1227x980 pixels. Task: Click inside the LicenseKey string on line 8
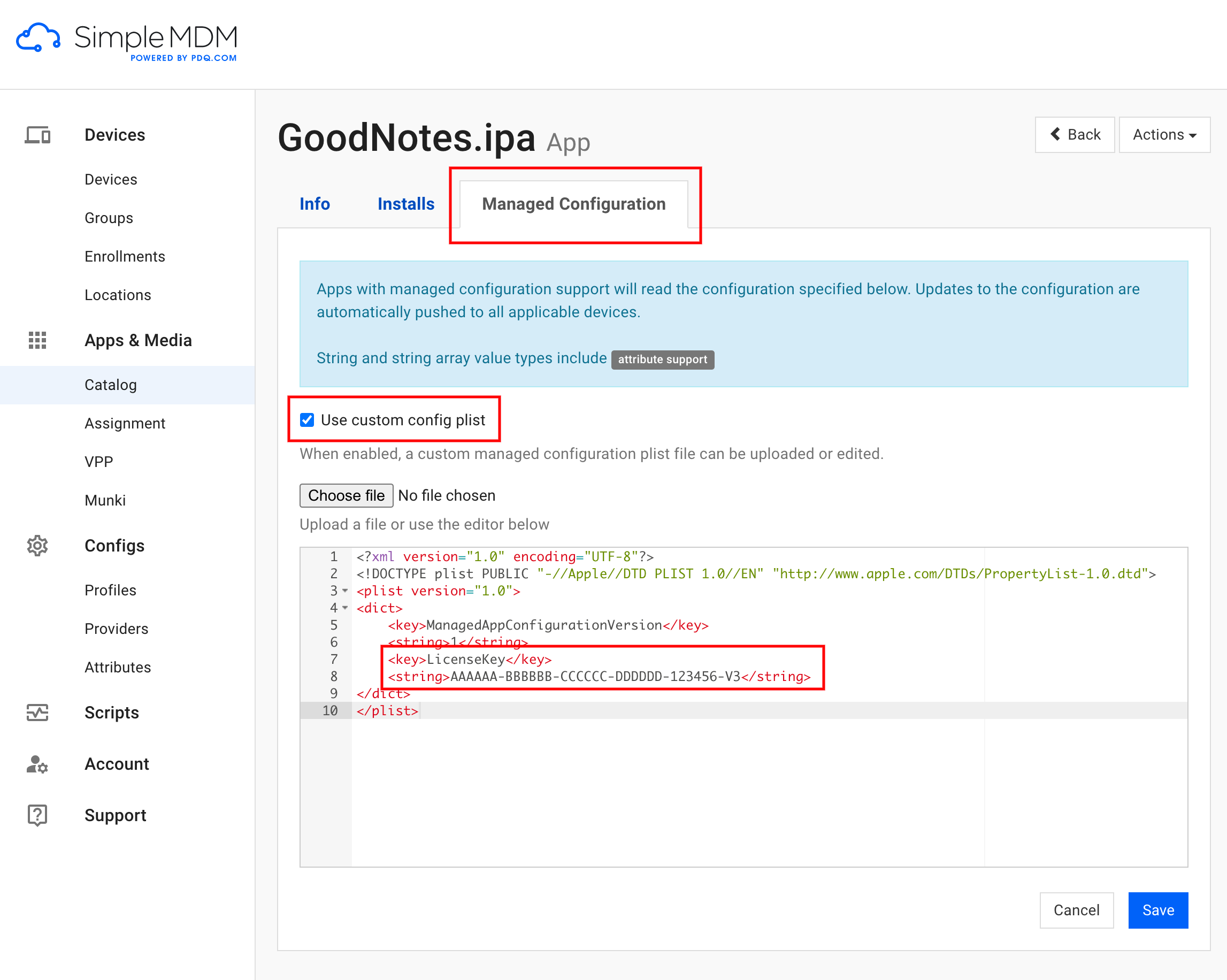[595, 677]
